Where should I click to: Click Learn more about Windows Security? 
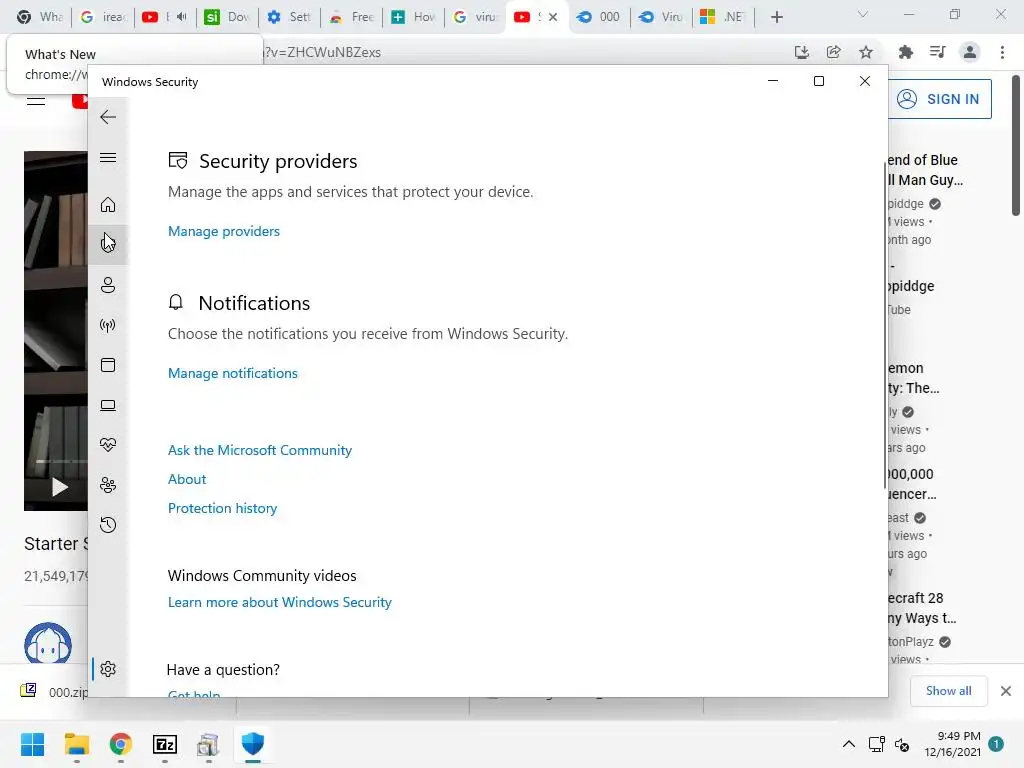click(280, 602)
